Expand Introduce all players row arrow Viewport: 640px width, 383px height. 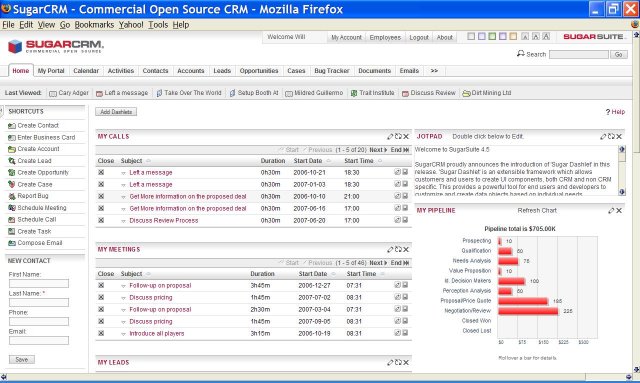(x=123, y=334)
